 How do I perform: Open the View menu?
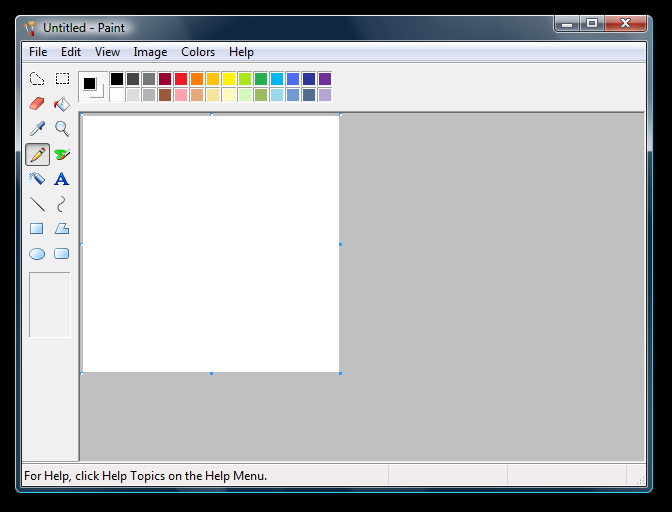(107, 52)
